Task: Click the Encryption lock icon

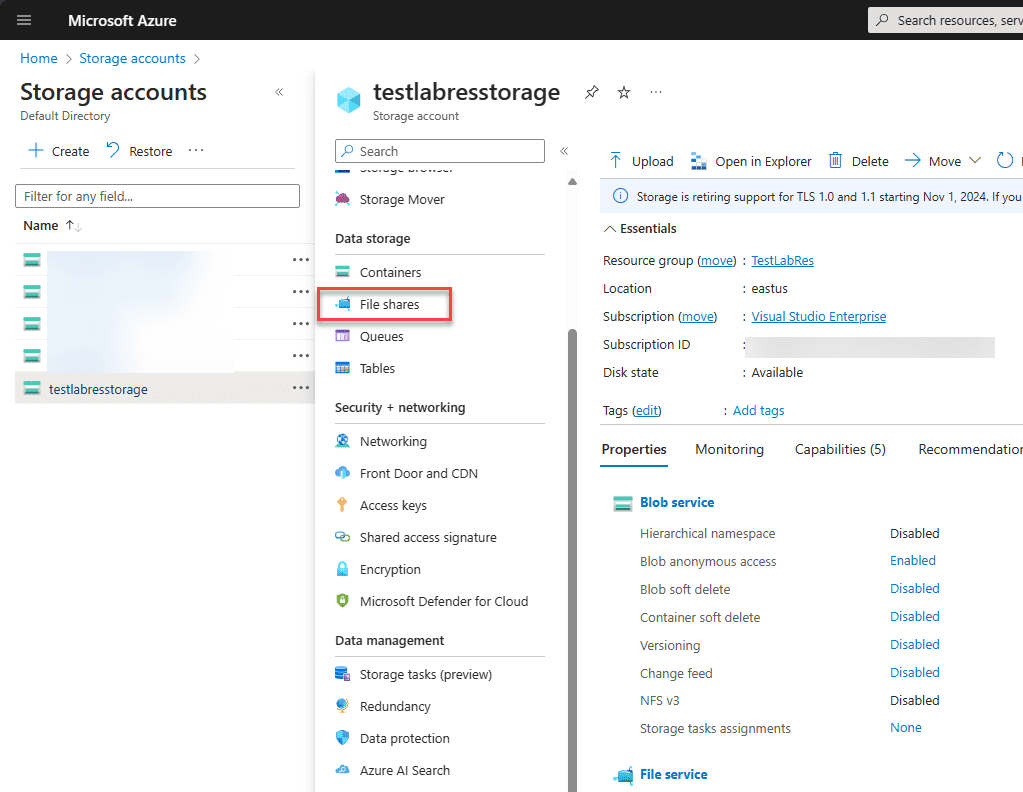Action: point(343,569)
